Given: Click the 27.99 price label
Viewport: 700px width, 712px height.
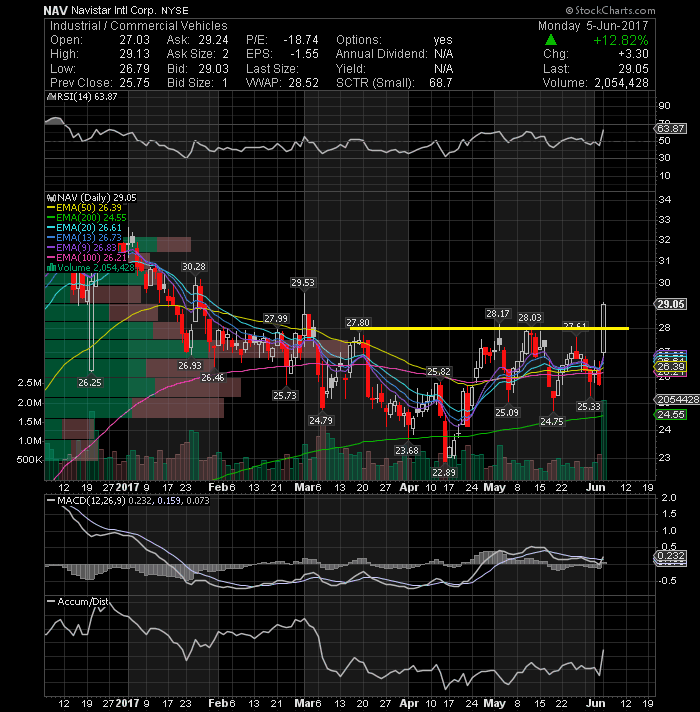Looking at the screenshot, I should (276, 318).
